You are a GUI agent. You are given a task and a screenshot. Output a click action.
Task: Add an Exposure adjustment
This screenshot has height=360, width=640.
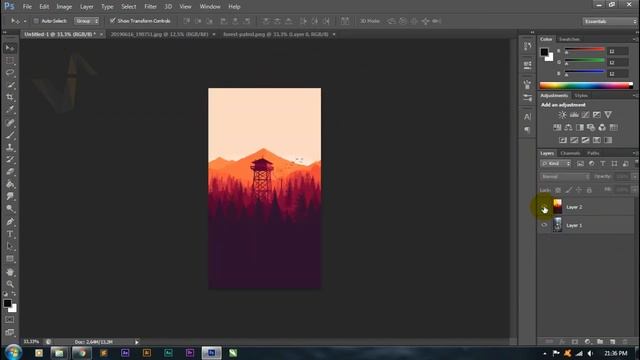(597, 115)
